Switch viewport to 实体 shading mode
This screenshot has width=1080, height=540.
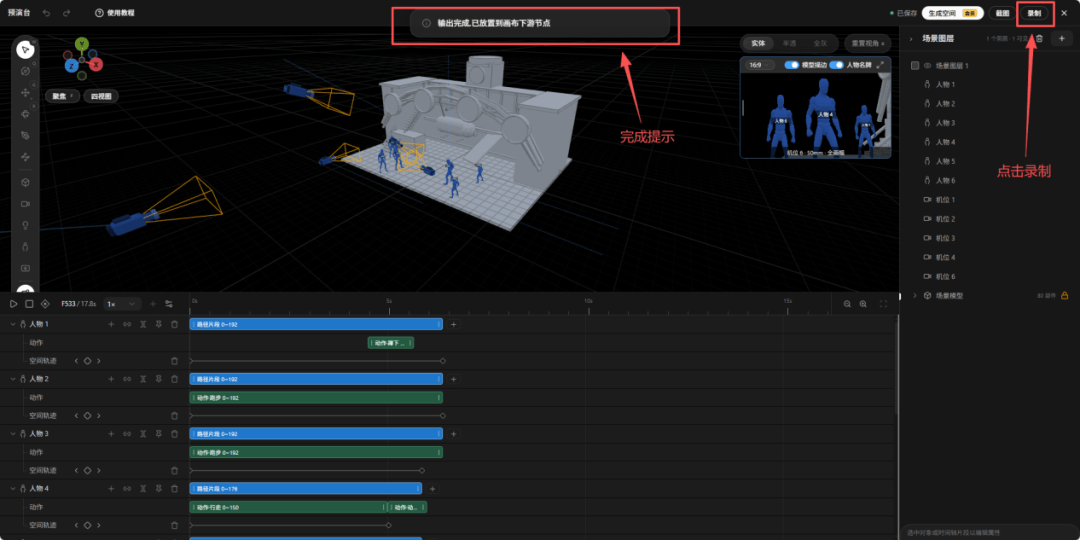tap(758, 43)
